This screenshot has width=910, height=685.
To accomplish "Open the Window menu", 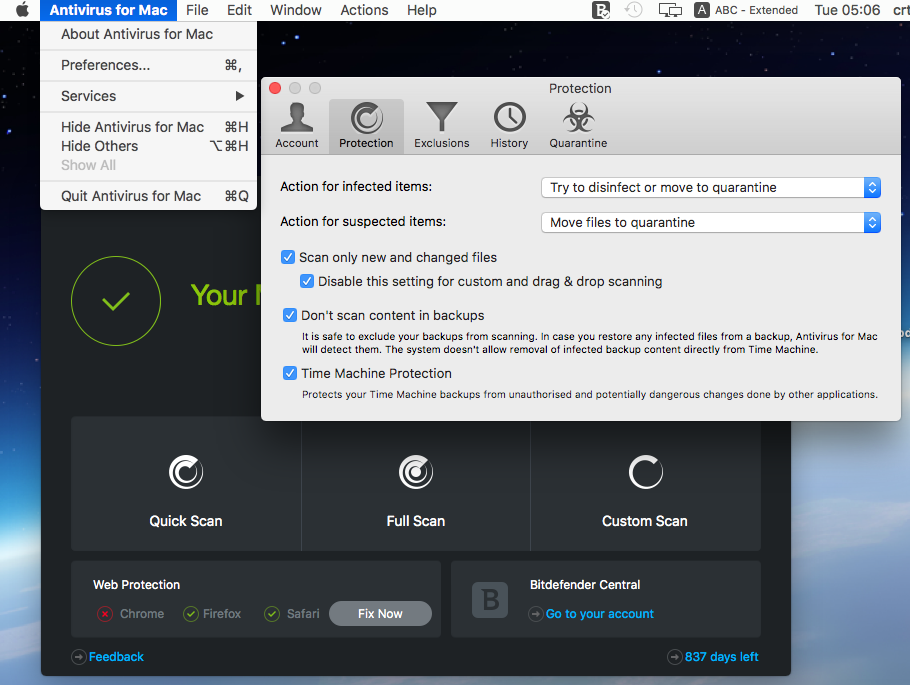I will pos(296,10).
